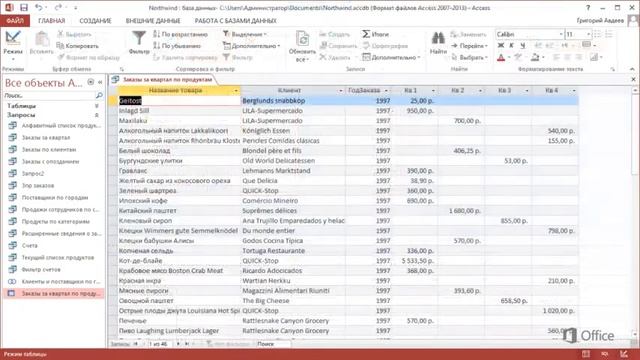Go to first record in navigator
The height and width of the screenshot is (360, 640).
coord(136,344)
